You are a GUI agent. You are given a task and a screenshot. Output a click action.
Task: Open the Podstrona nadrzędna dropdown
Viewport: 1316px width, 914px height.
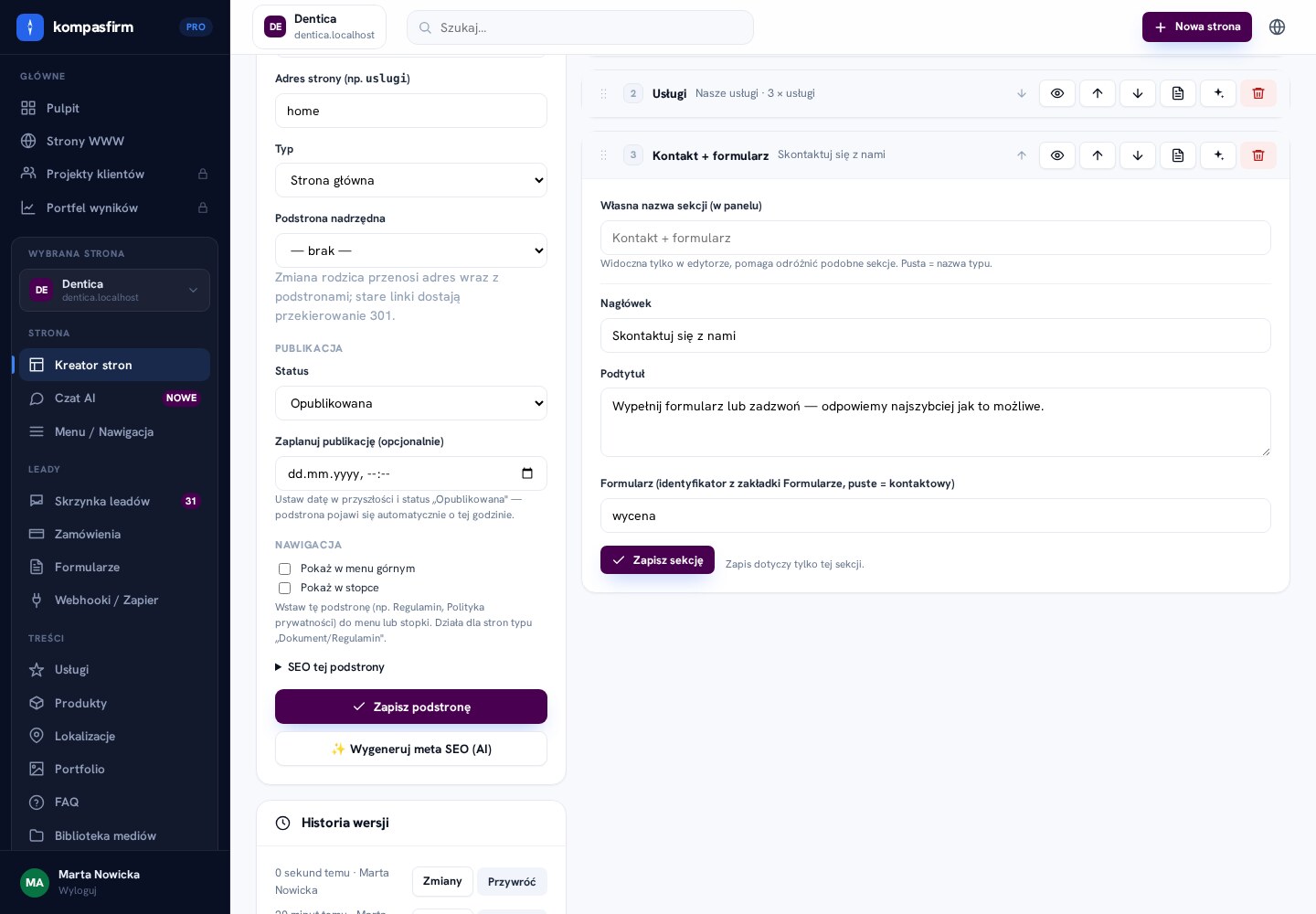pos(411,250)
